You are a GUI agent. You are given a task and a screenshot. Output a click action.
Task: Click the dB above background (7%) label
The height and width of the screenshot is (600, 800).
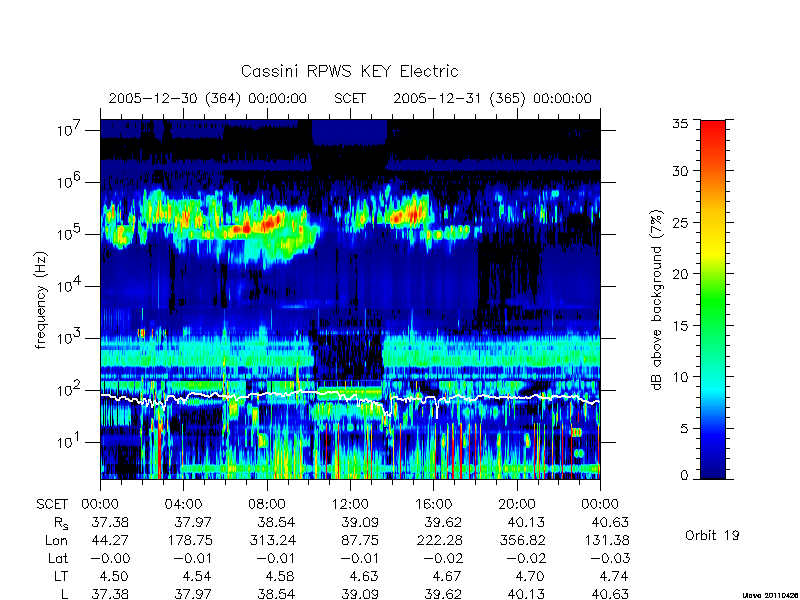tap(657, 300)
